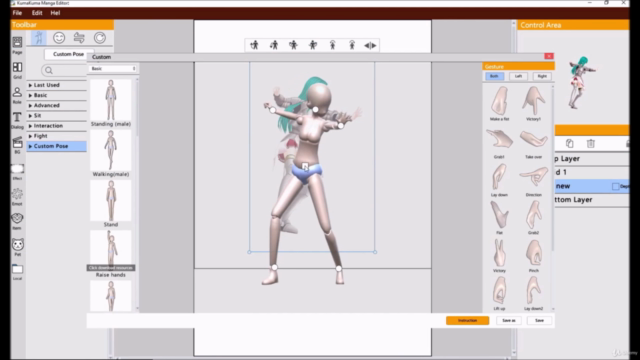Click the circular rotate icon in toolbar
Viewport: 640px width, 360px height.
[100, 38]
